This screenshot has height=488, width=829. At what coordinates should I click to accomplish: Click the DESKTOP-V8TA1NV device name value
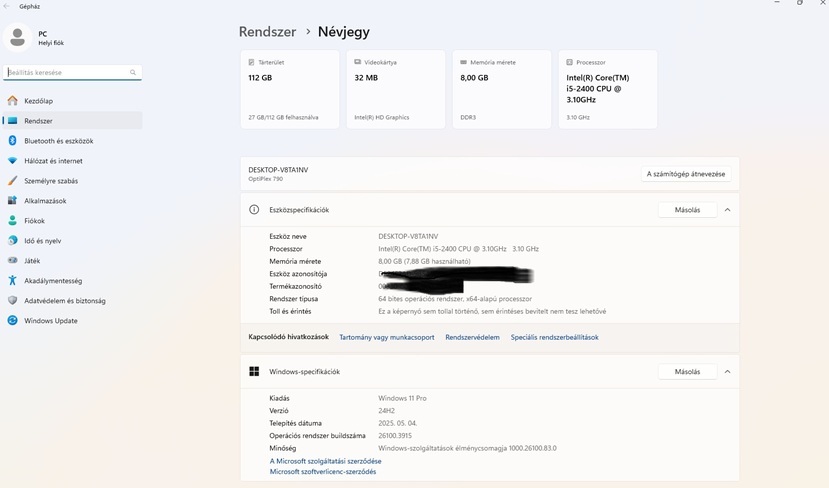pos(408,236)
